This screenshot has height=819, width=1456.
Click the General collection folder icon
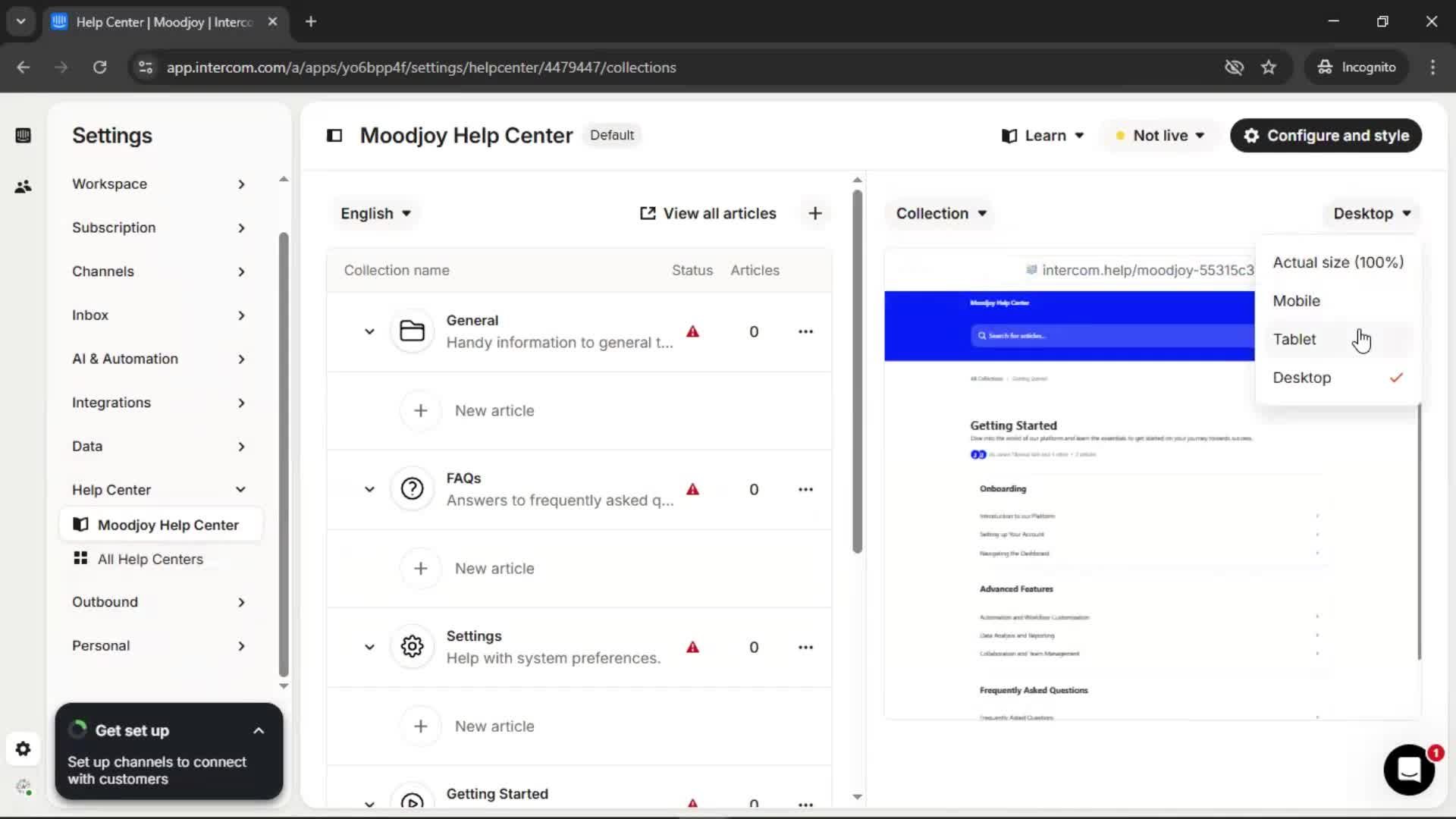(x=412, y=331)
